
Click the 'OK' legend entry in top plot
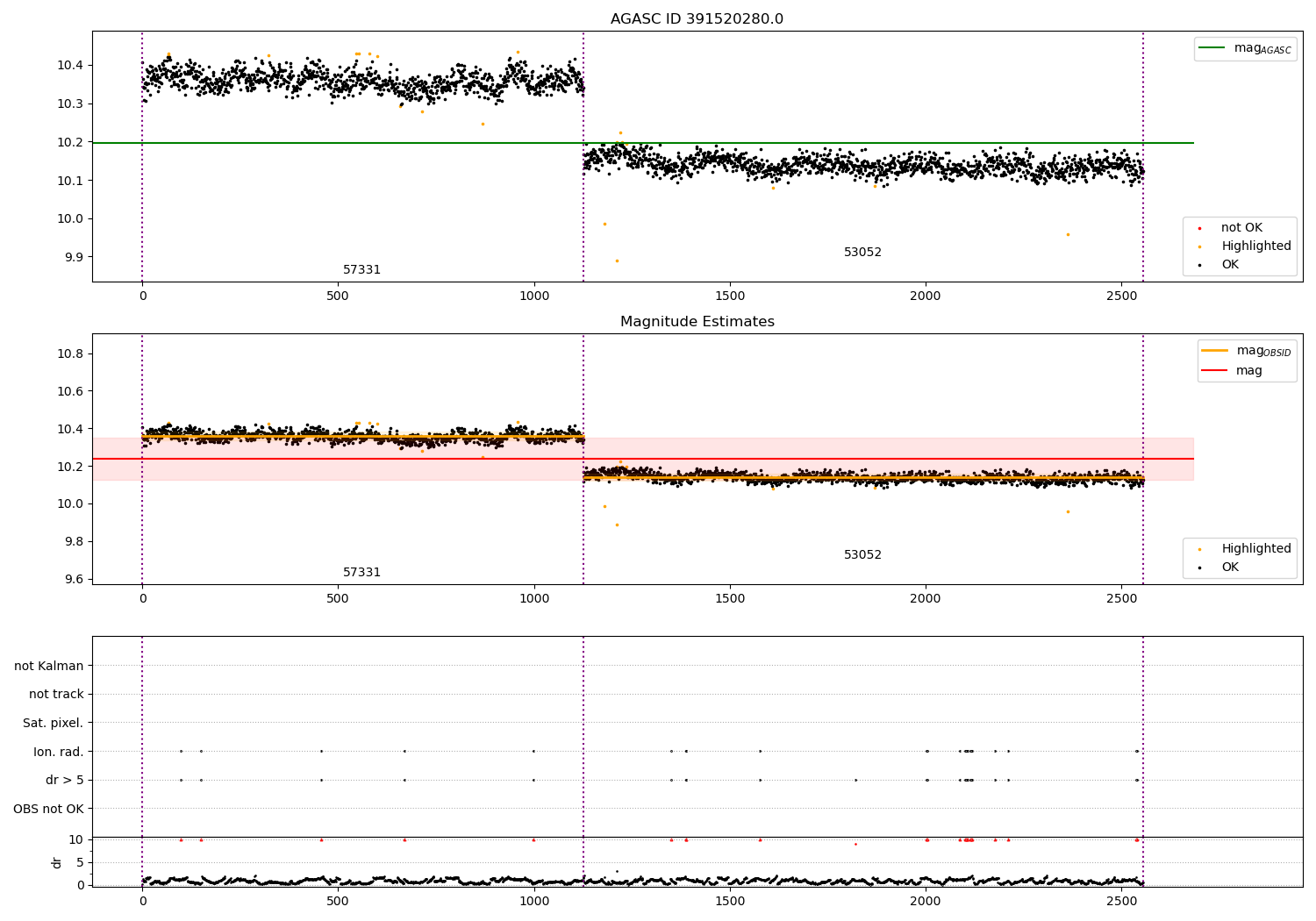click(x=1230, y=265)
